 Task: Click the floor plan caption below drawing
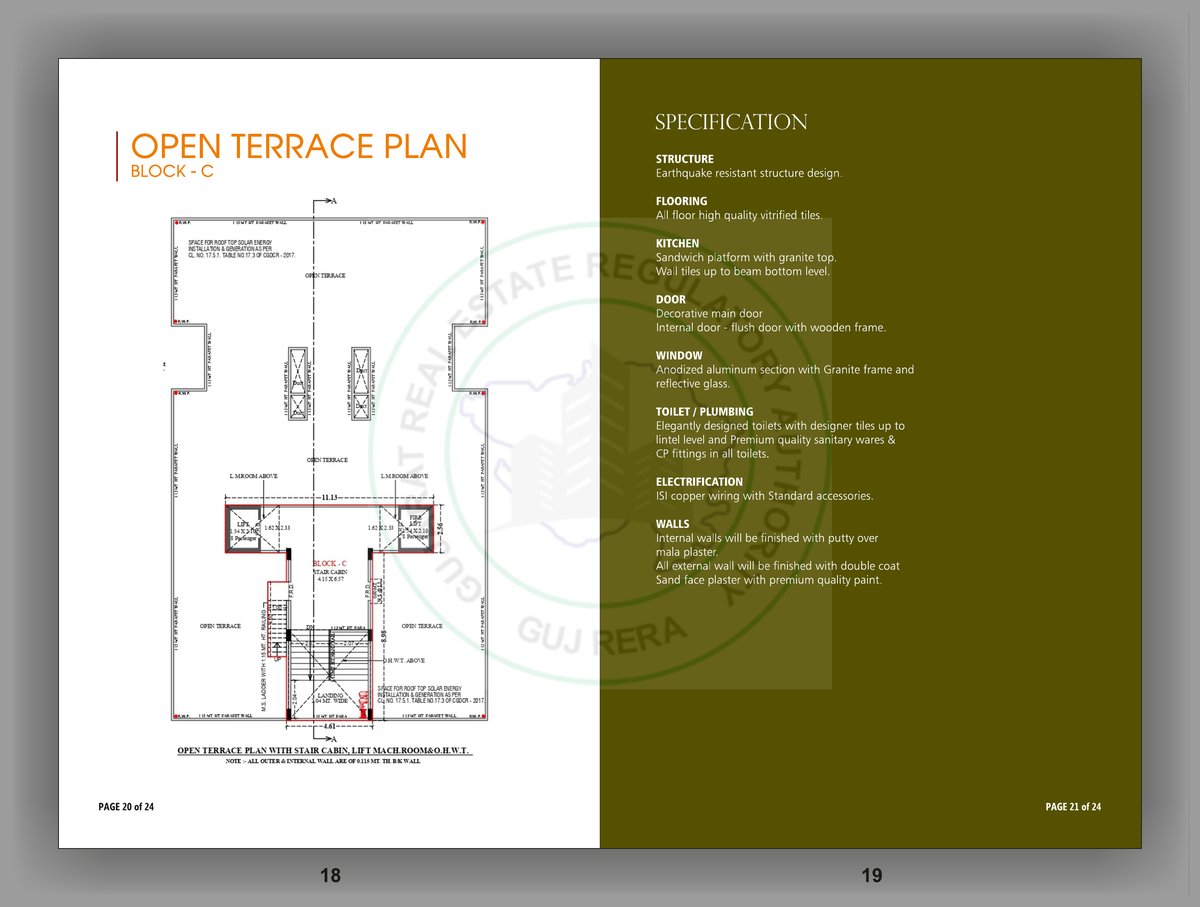(324, 750)
